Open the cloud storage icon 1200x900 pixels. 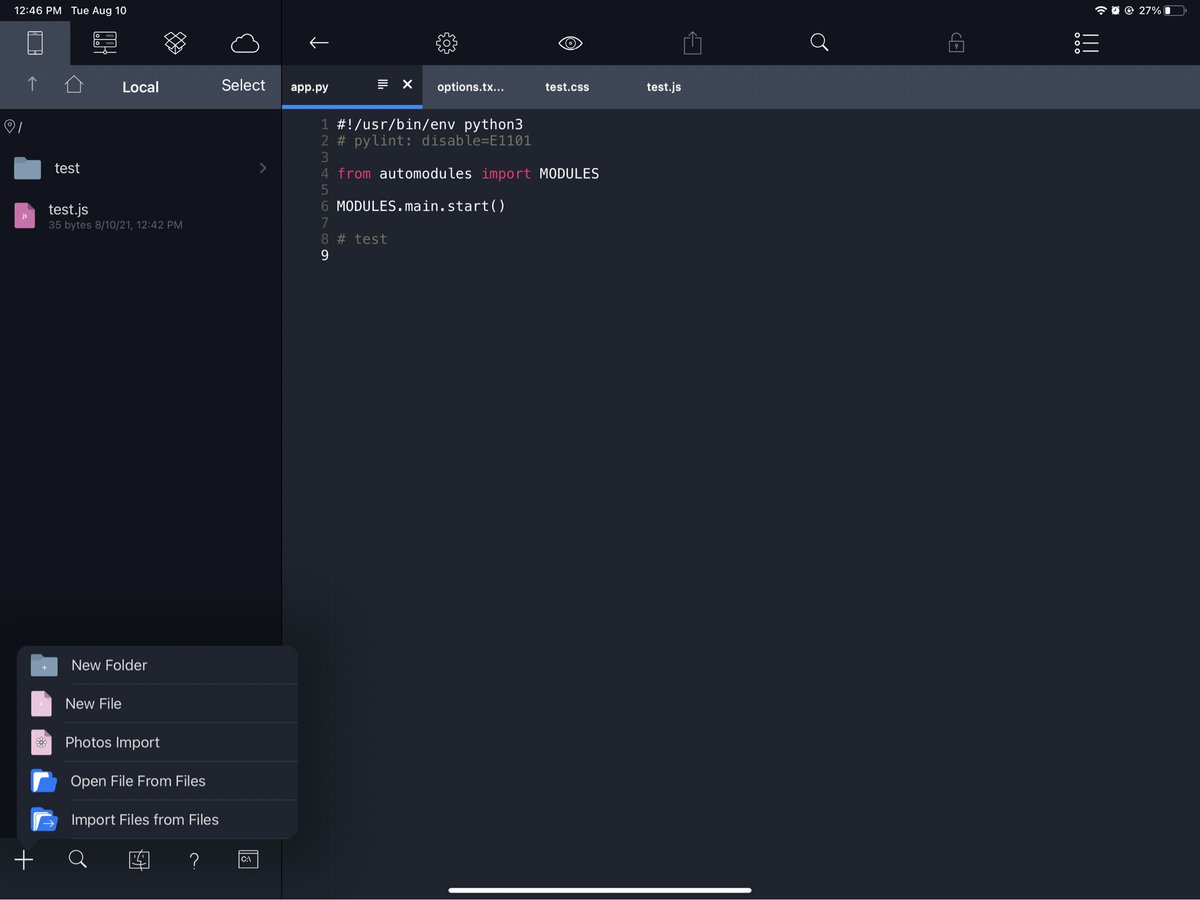(245, 43)
